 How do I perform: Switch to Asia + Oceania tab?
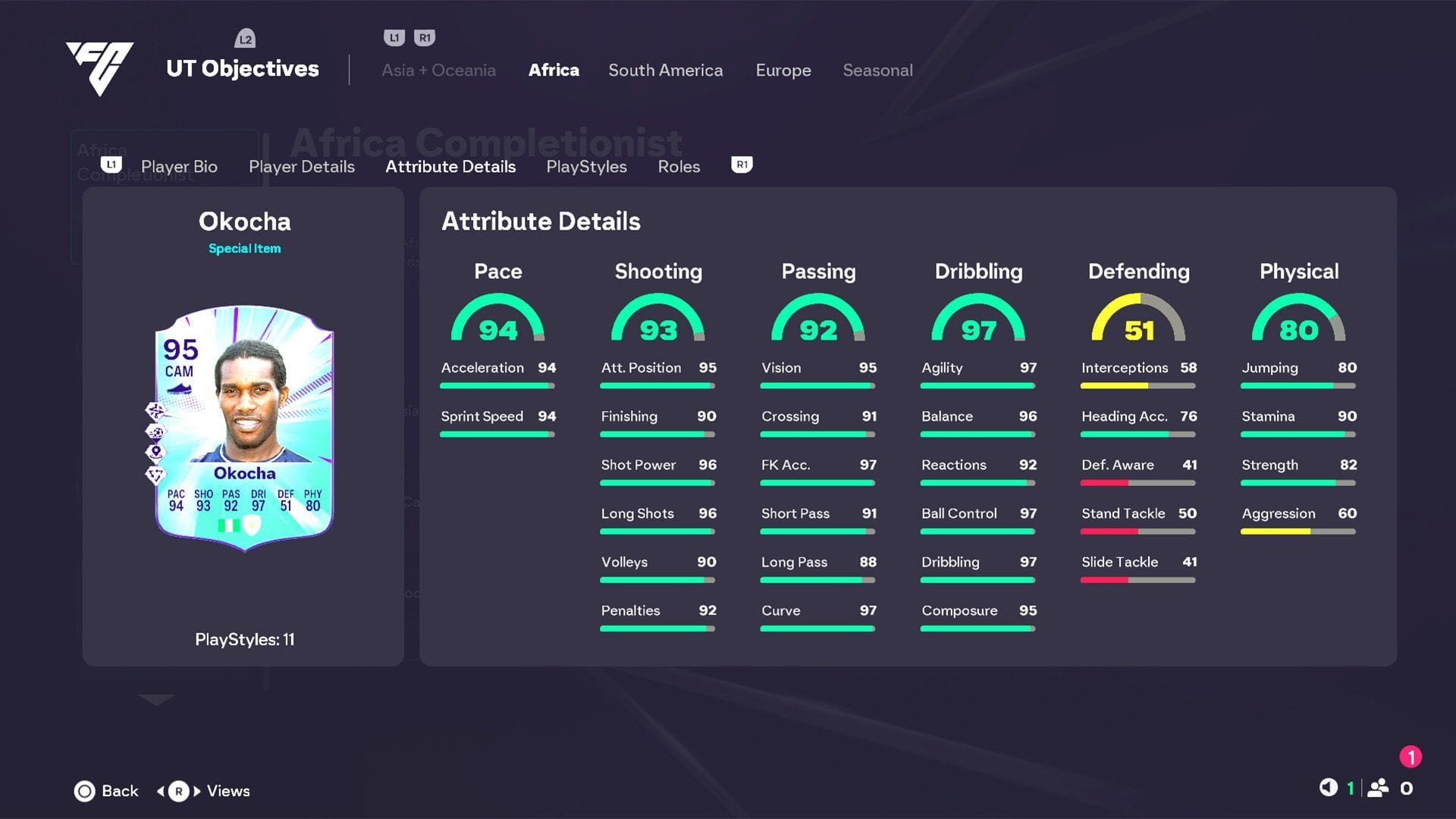438,71
